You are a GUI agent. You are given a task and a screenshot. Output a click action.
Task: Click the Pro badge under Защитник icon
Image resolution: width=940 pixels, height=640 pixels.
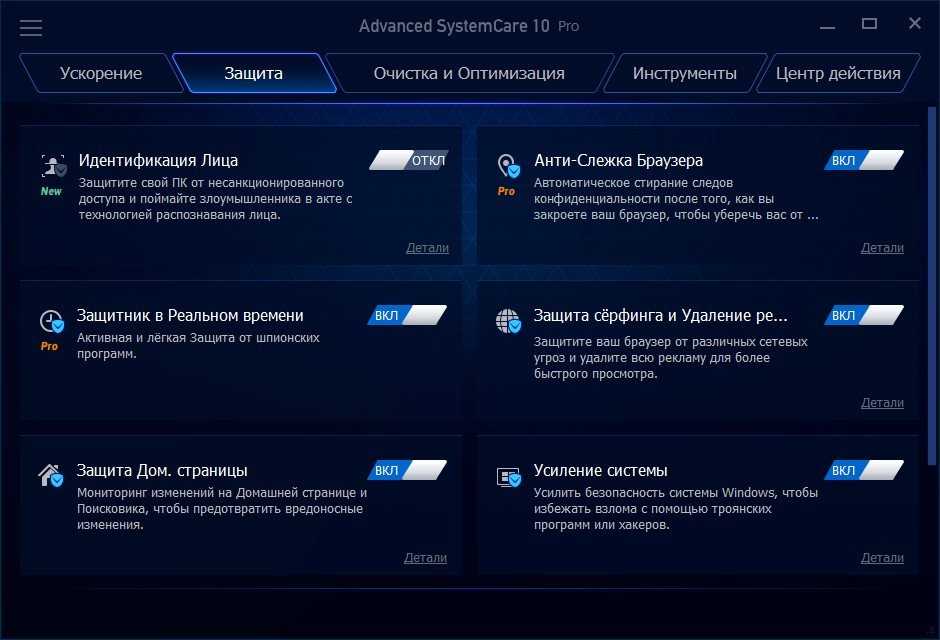tap(49, 346)
